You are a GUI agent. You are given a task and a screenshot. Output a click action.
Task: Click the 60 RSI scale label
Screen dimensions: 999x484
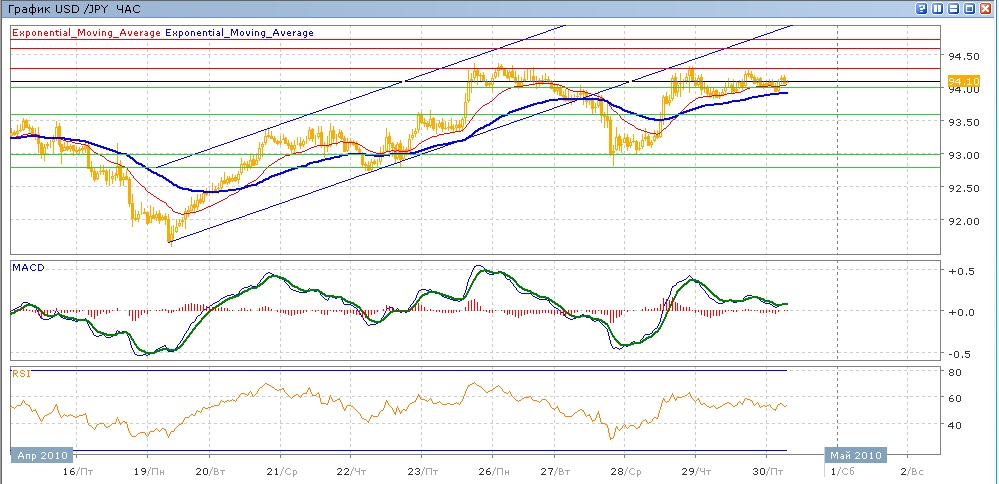[x=955, y=399]
